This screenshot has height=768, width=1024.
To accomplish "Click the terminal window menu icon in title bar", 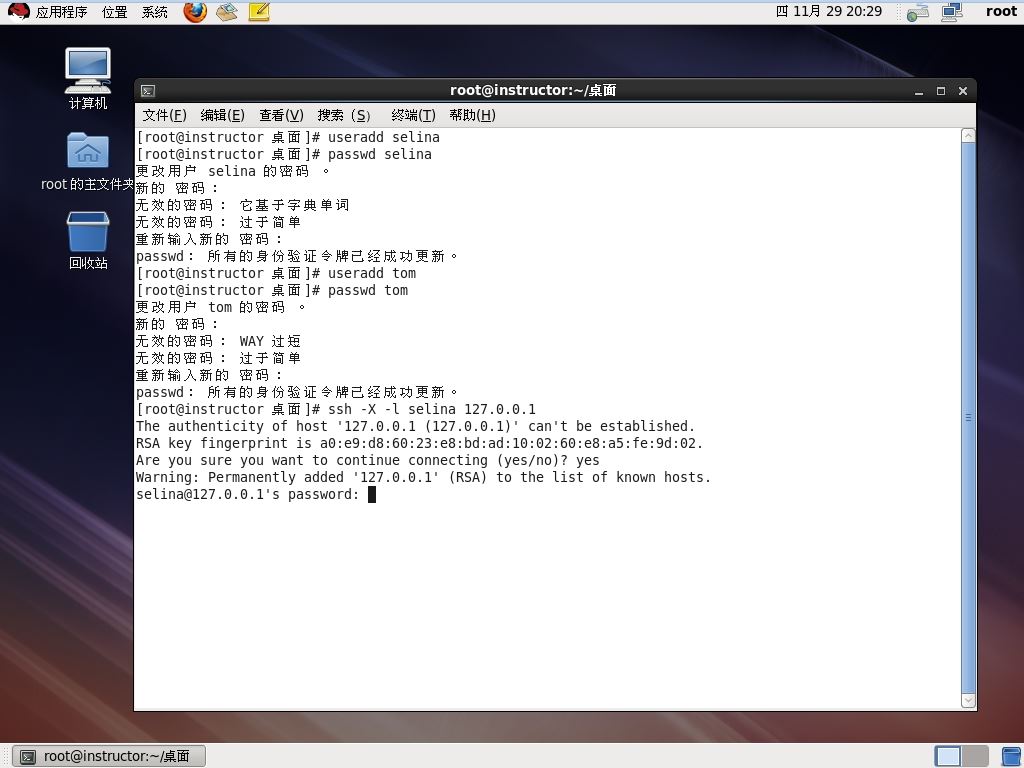I will click(148, 91).
